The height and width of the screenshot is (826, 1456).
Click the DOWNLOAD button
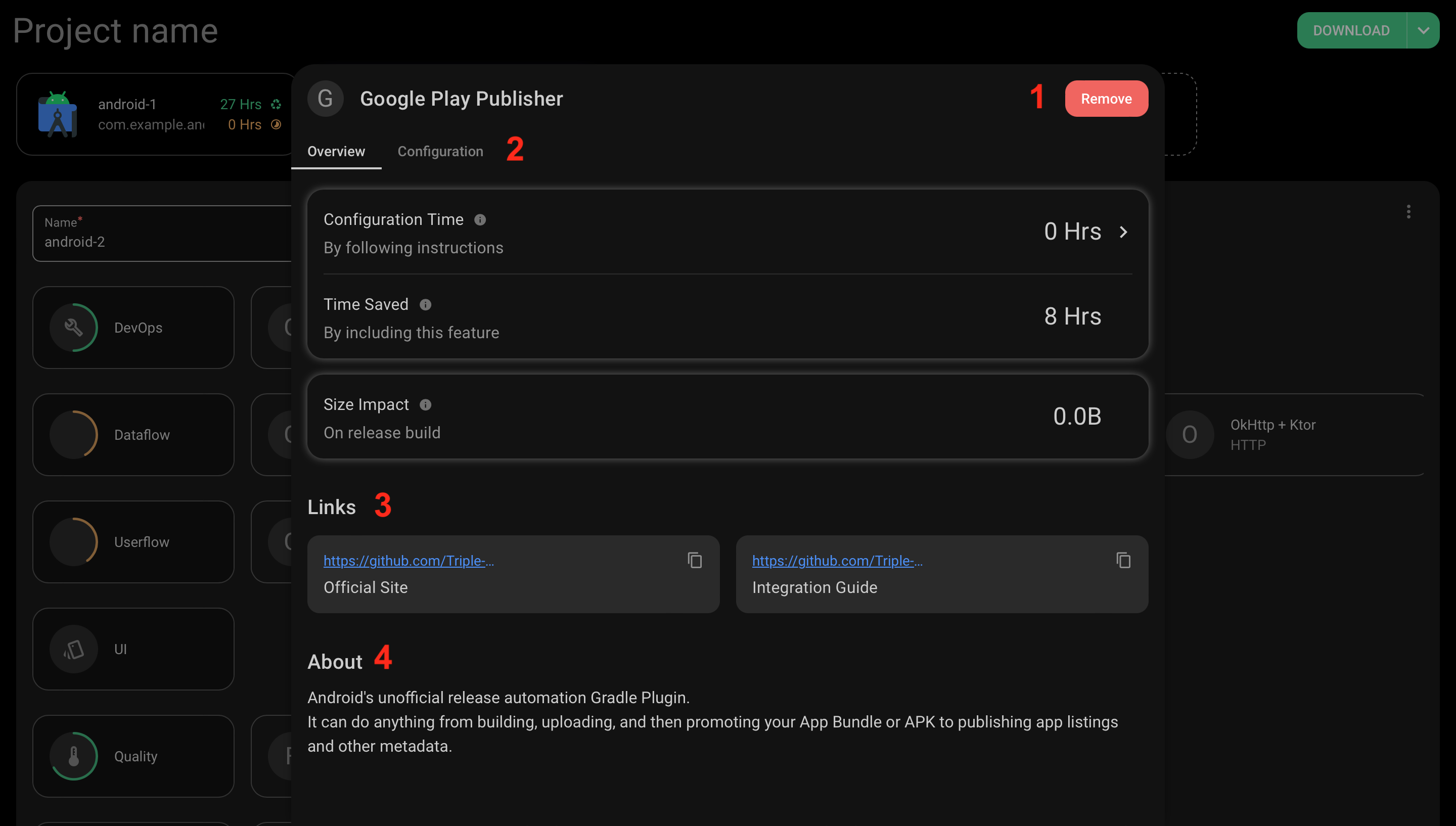(1351, 31)
